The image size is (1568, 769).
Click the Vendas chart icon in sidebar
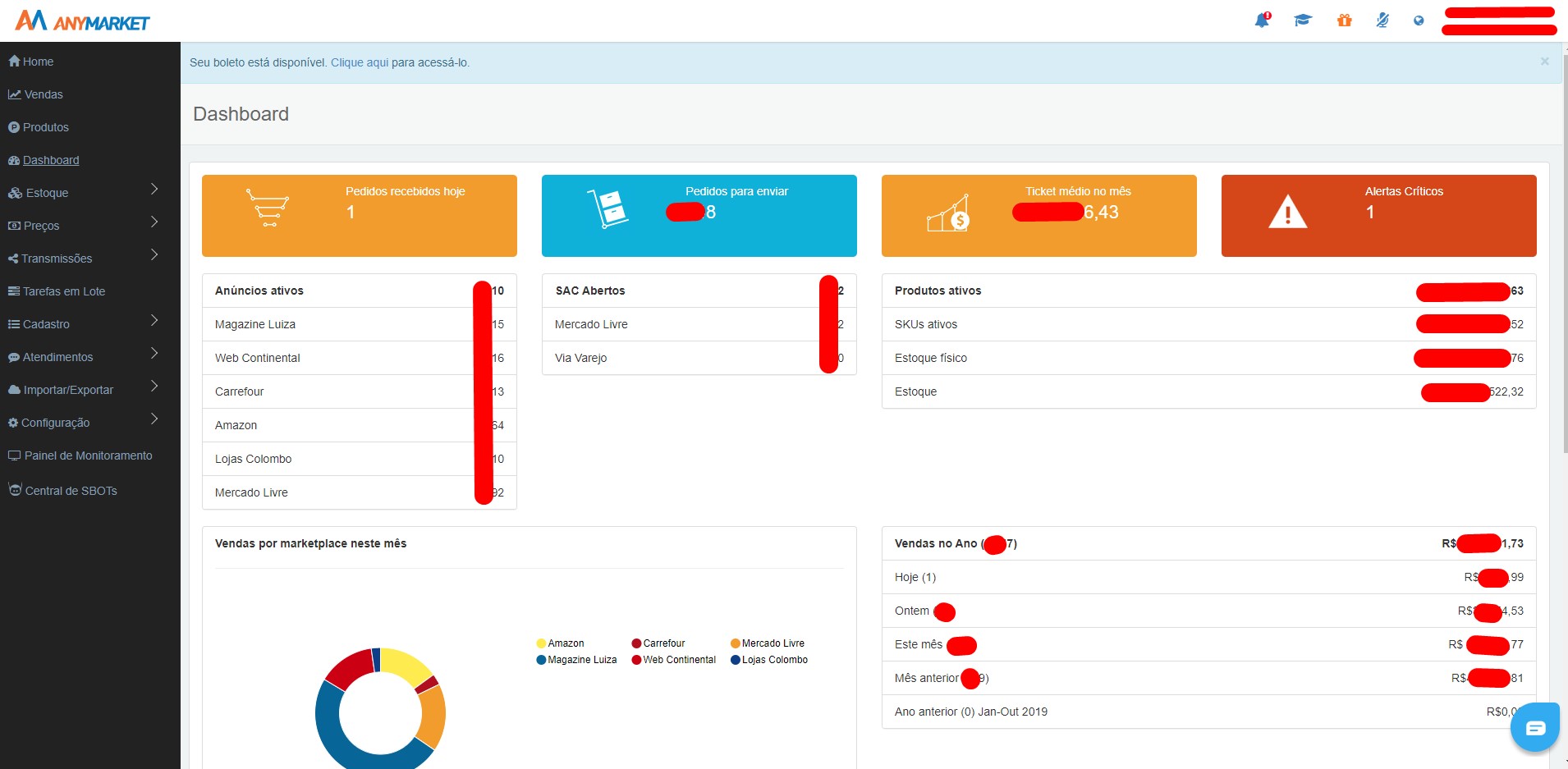15,94
